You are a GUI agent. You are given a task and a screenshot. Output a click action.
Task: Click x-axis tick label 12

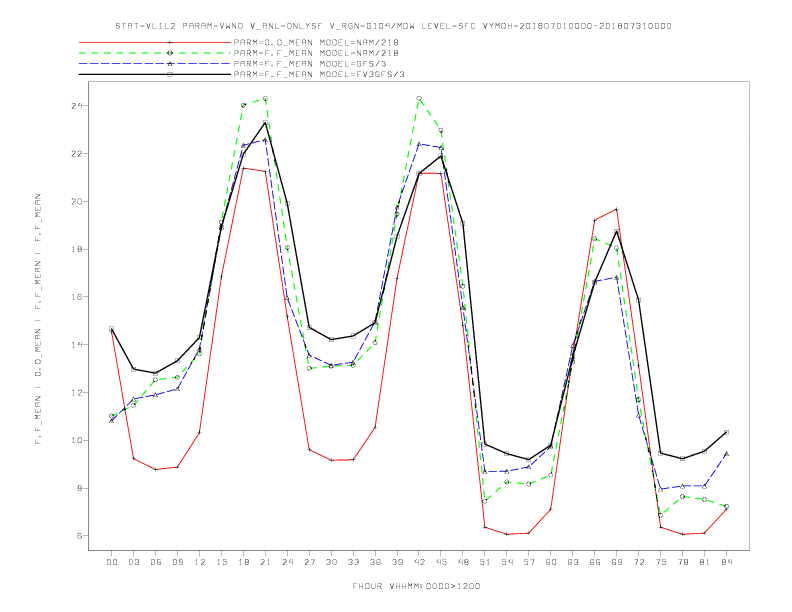[x=200, y=562]
